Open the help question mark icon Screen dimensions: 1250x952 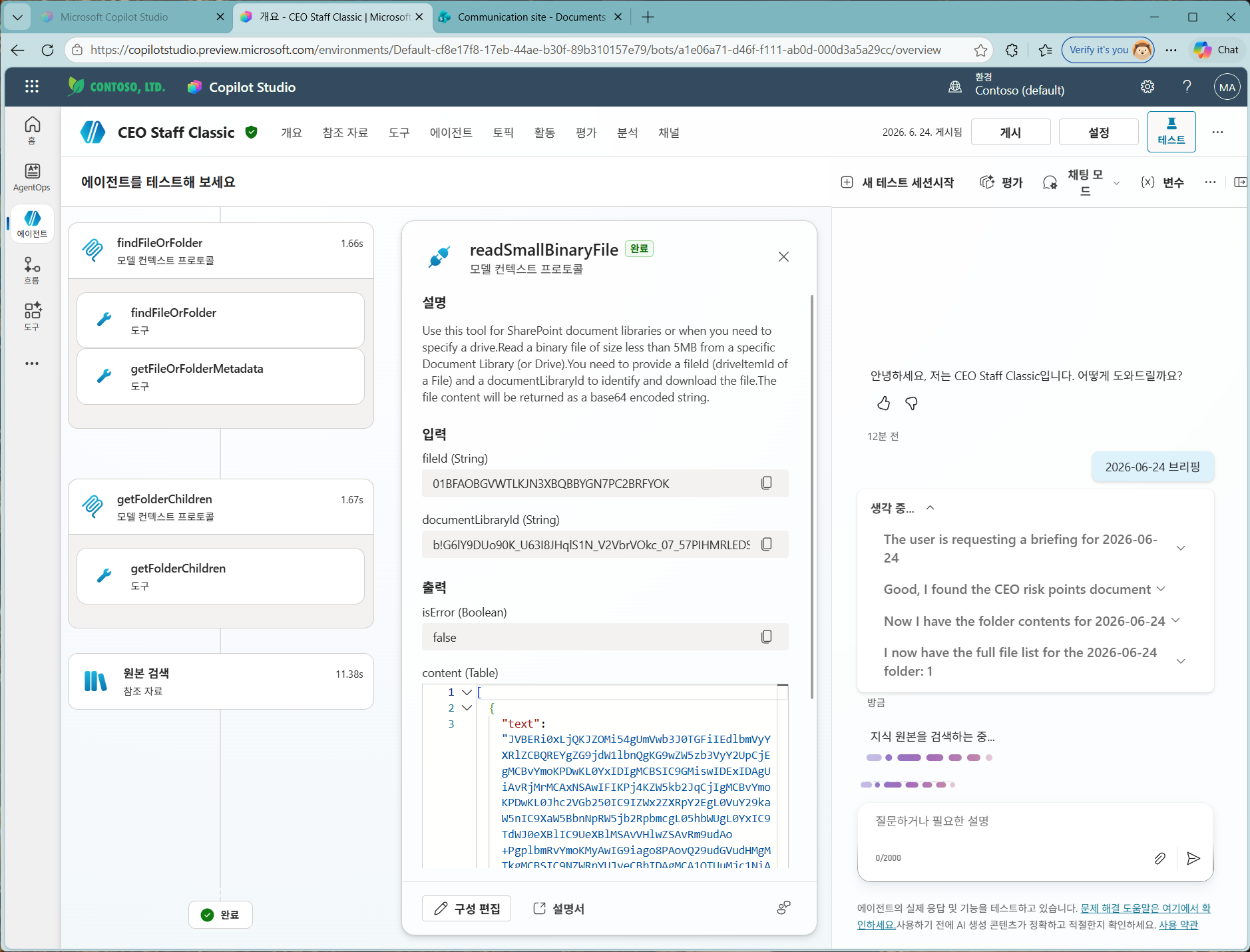tap(1187, 87)
